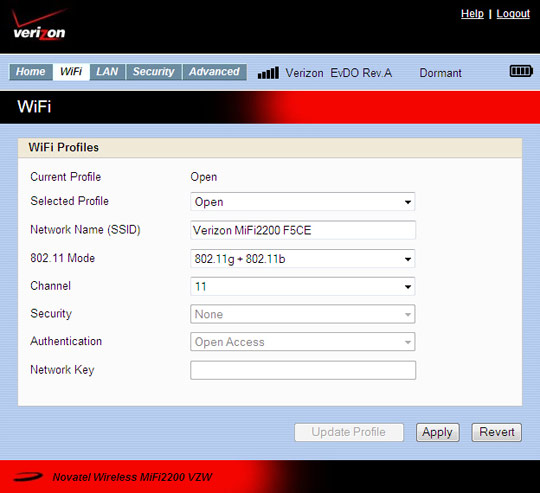Viewport: 540px width, 493px height.
Task: Revert the WiFi changes
Action: 497,432
